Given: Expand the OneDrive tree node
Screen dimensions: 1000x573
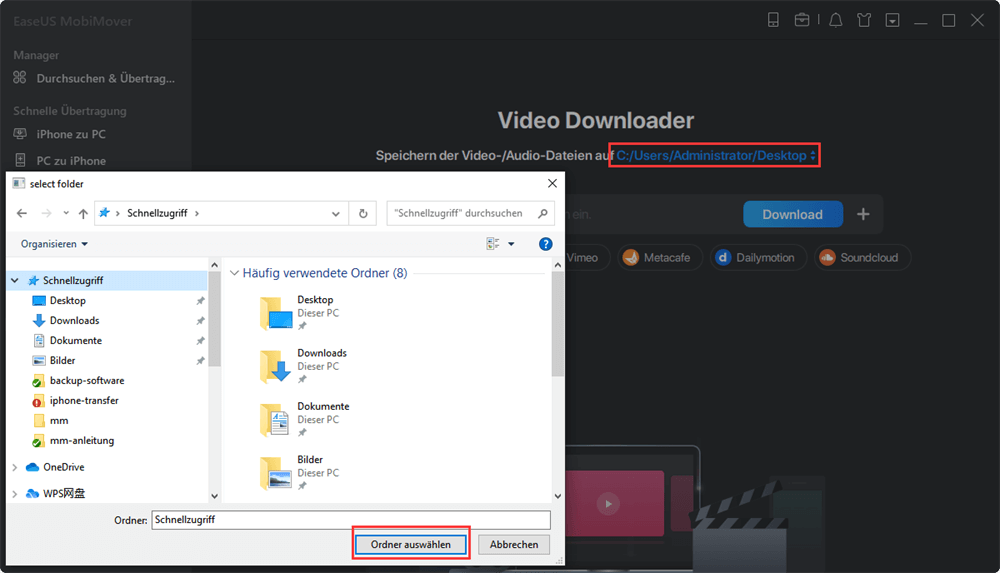Looking at the screenshot, I should (x=14, y=467).
